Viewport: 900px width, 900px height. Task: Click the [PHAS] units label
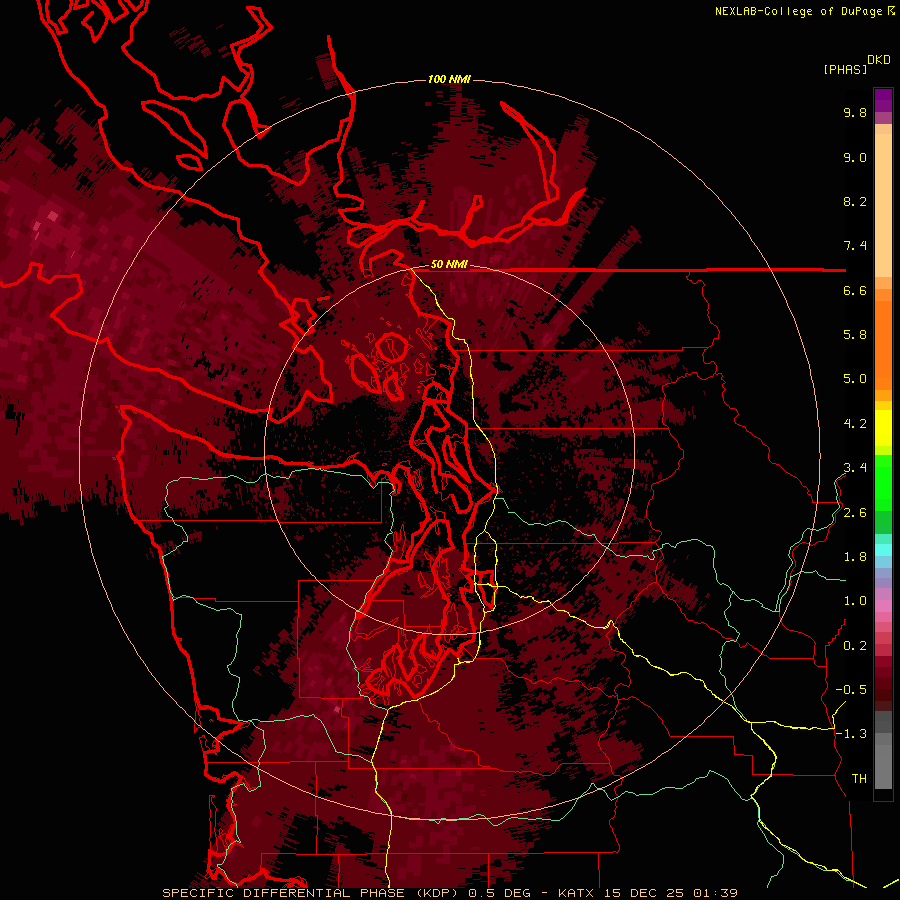(x=845, y=69)
